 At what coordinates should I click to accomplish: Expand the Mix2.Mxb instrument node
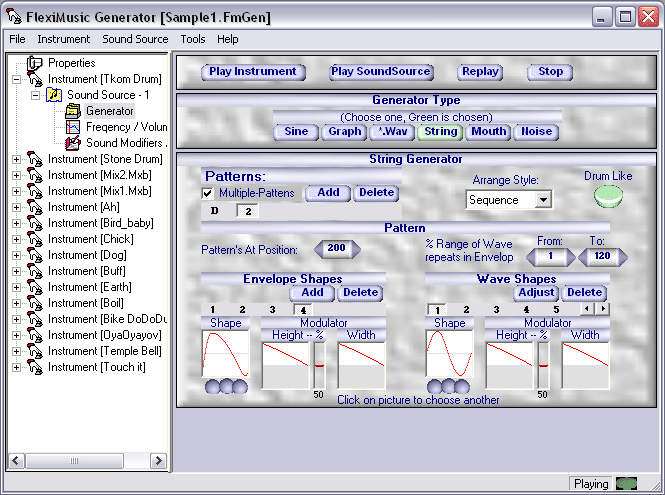[16, 176]
